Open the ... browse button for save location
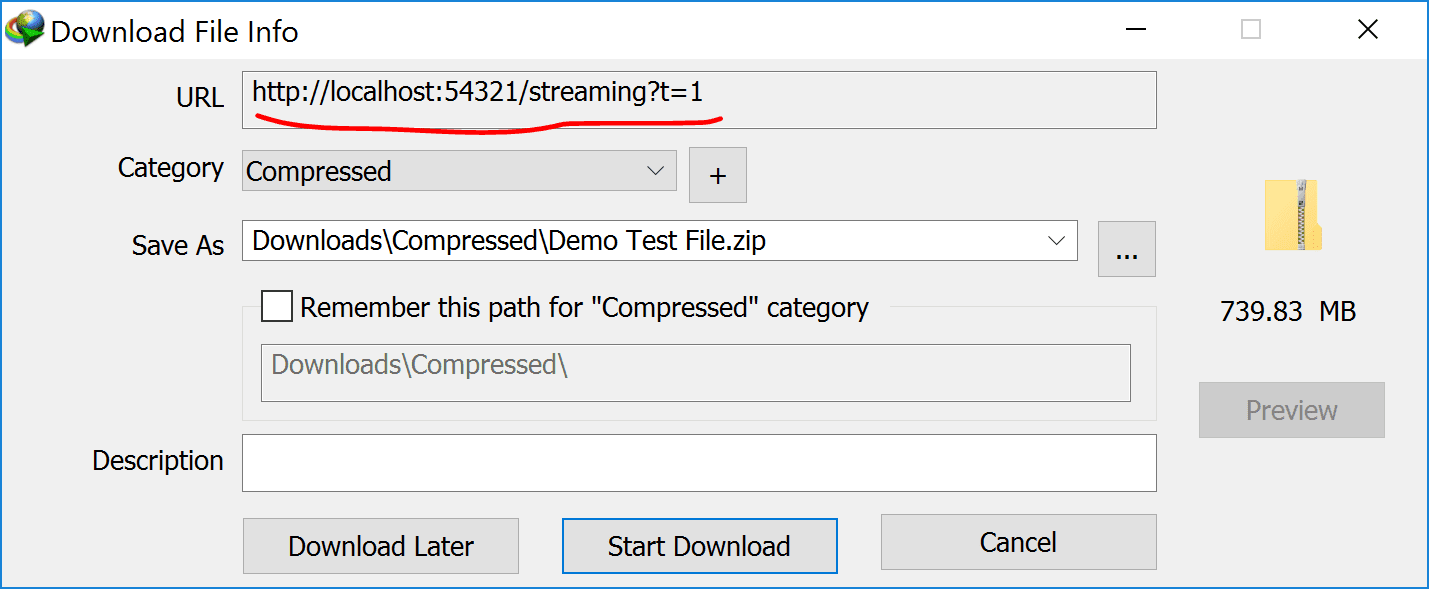The image size is (1429, 589). [x=1127, y=249]
